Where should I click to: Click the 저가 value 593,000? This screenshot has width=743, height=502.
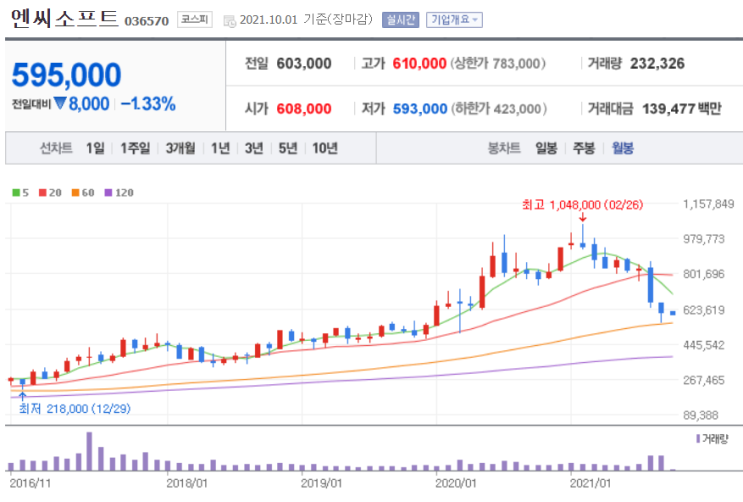click(x=420, y=109)
